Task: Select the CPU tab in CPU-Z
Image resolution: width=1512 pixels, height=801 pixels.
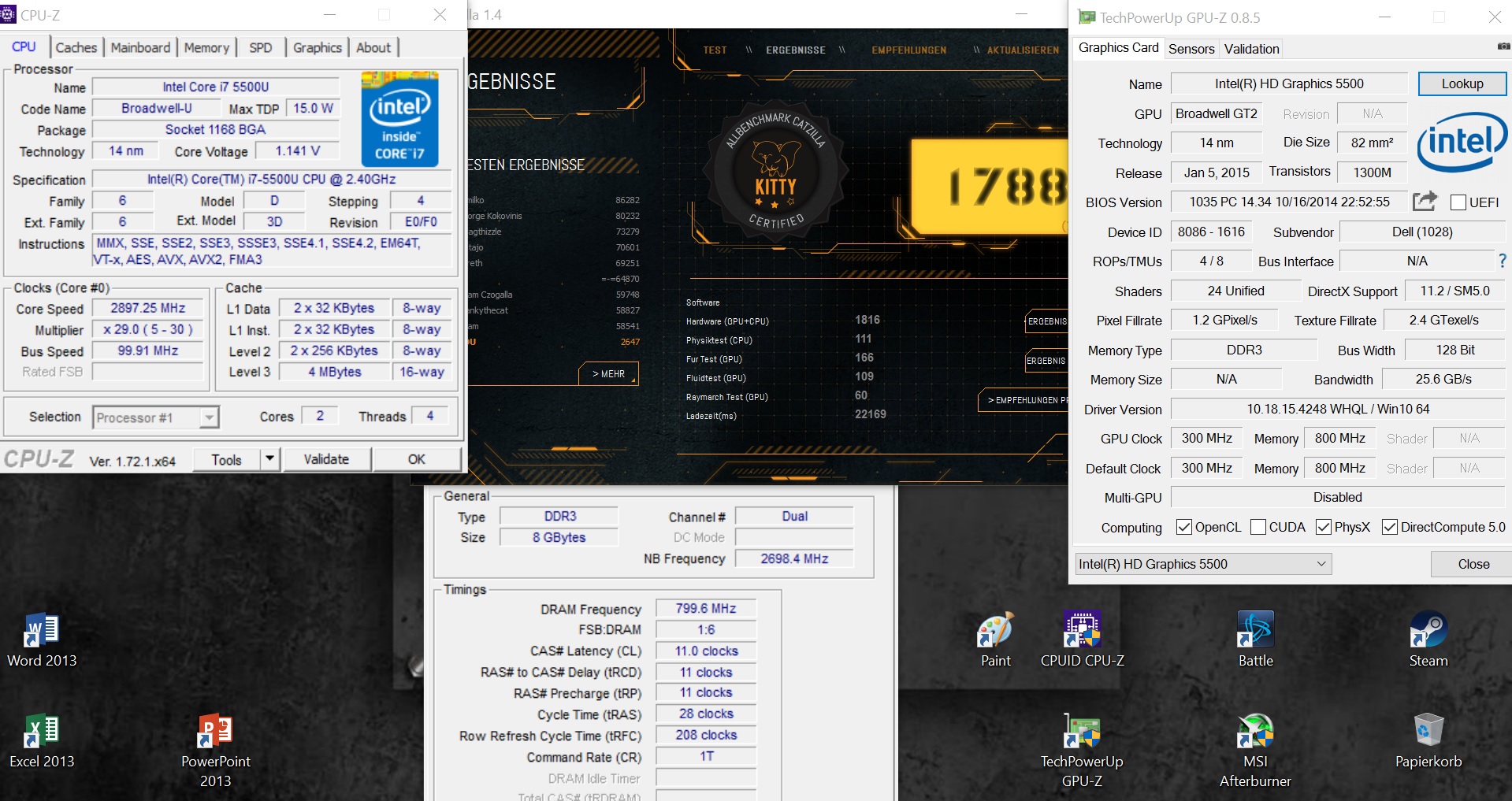Action: (x=24, y=46)
